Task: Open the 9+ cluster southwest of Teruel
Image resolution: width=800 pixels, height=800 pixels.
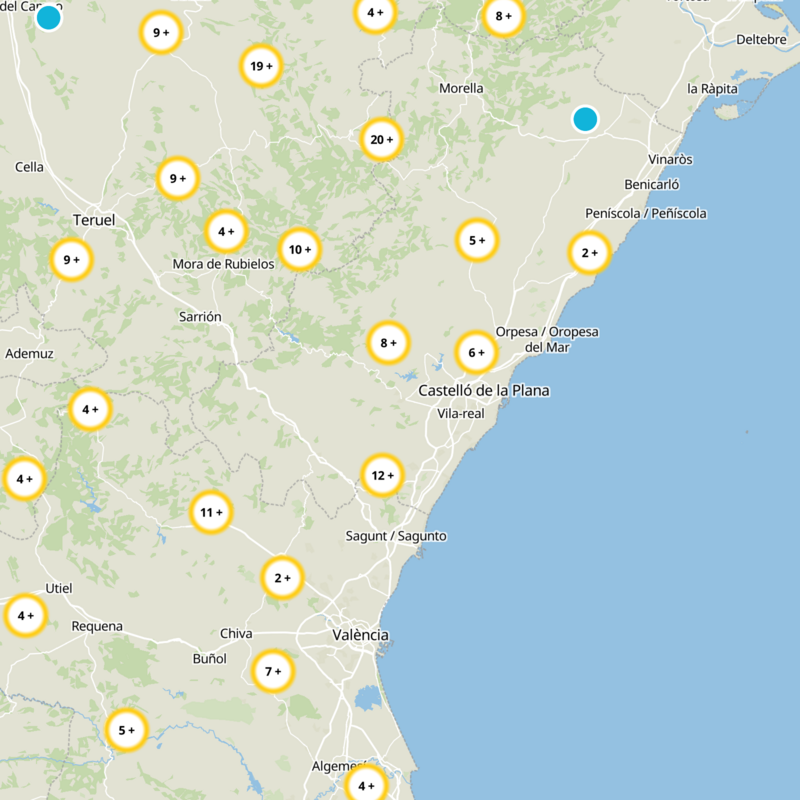Action: tap(71, 260)
